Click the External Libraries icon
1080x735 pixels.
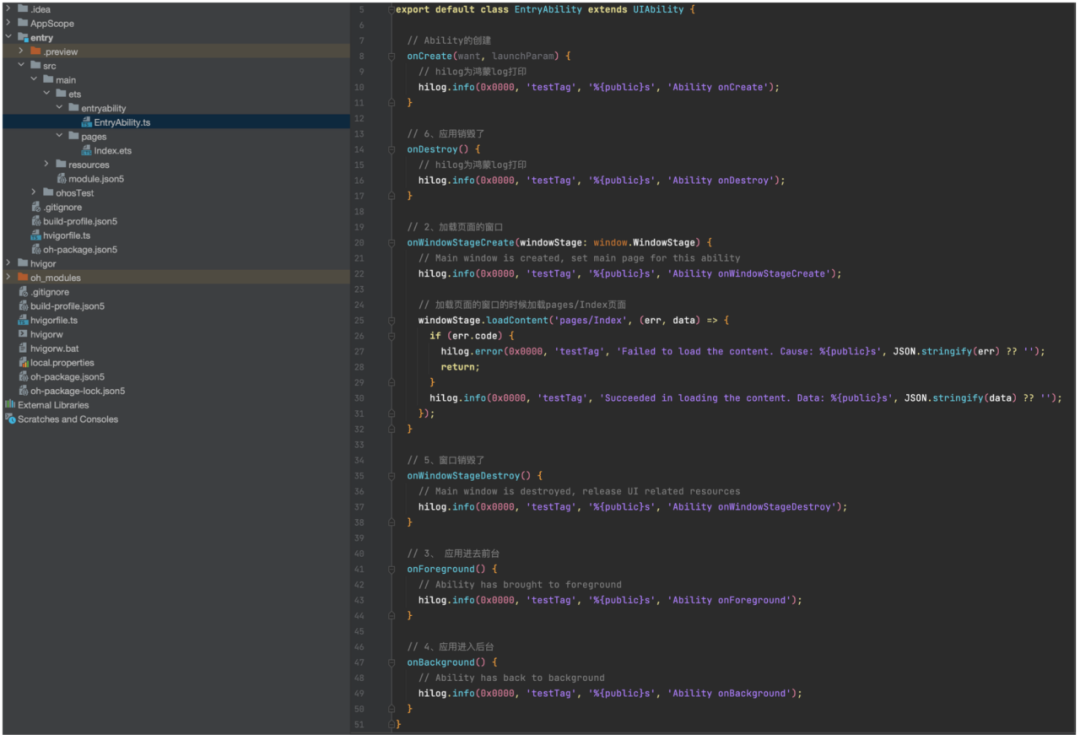coord(10,404)
